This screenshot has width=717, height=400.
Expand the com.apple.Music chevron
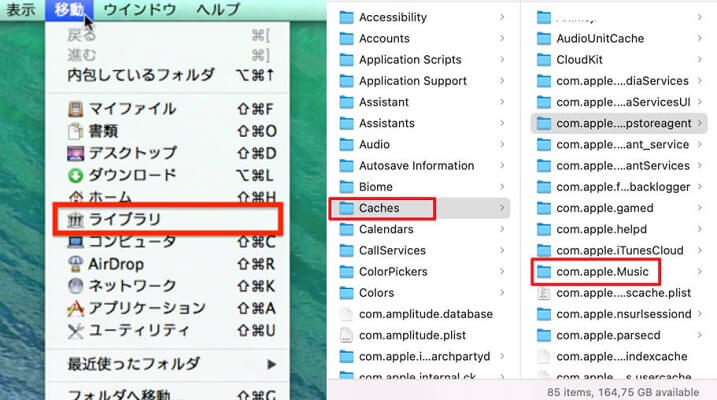(x=700, y=272)
